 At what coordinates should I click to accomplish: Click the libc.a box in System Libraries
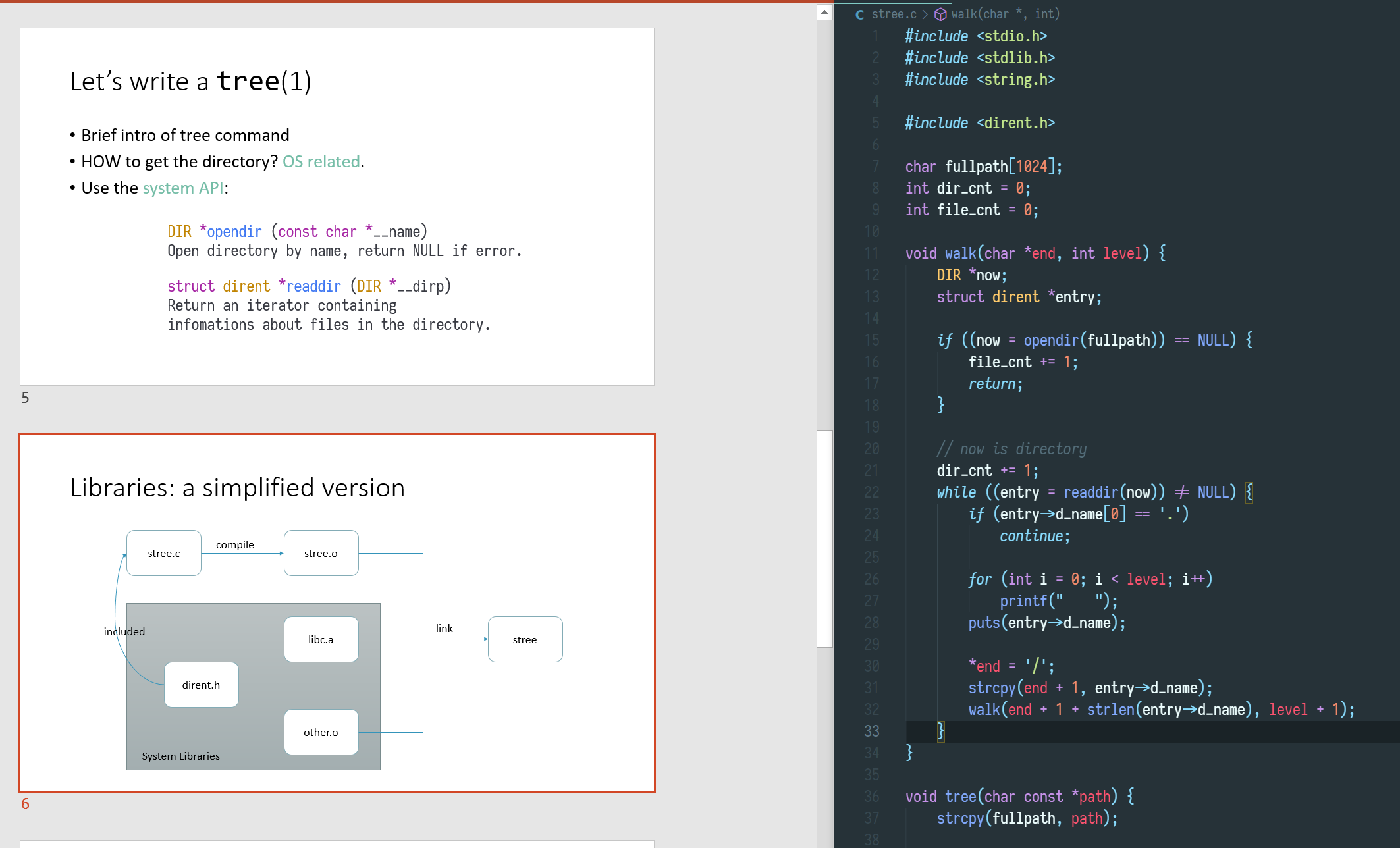click(321, 639)
